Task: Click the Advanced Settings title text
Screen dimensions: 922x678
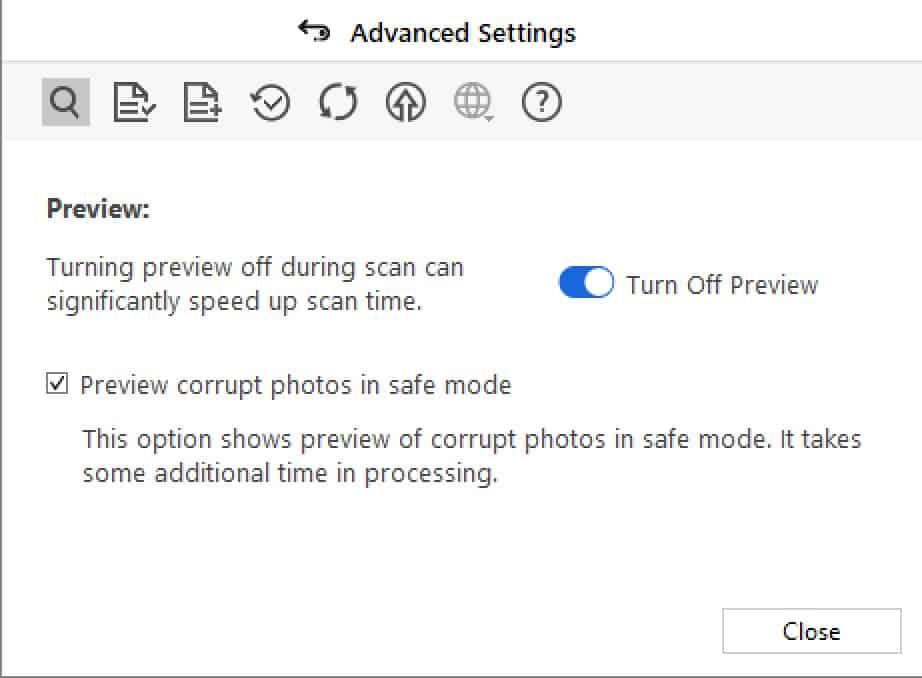Action: [x=463, y=33]
